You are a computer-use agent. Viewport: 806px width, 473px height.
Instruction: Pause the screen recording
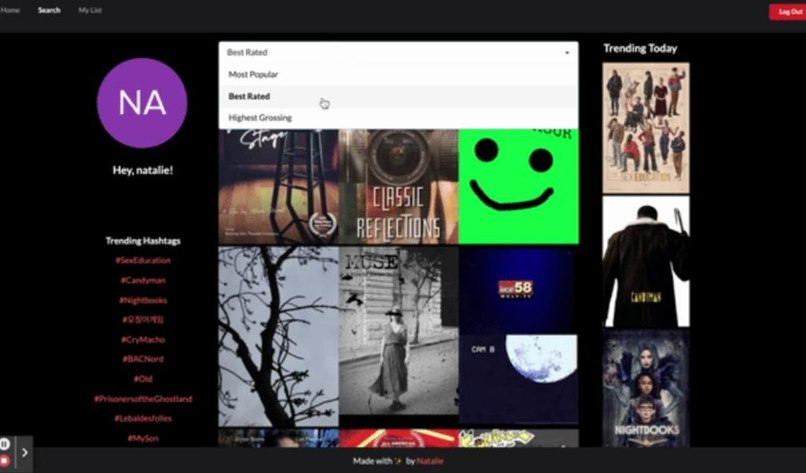4,444
